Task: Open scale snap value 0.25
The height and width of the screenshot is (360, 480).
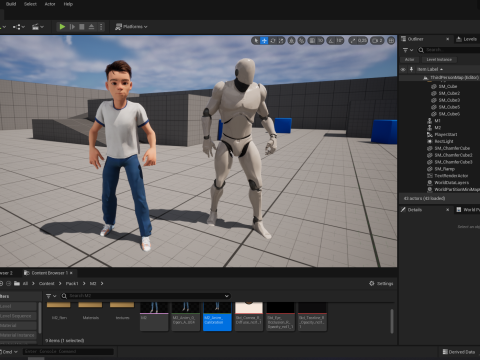Action: pyautogui.click(x=362, y=41)
